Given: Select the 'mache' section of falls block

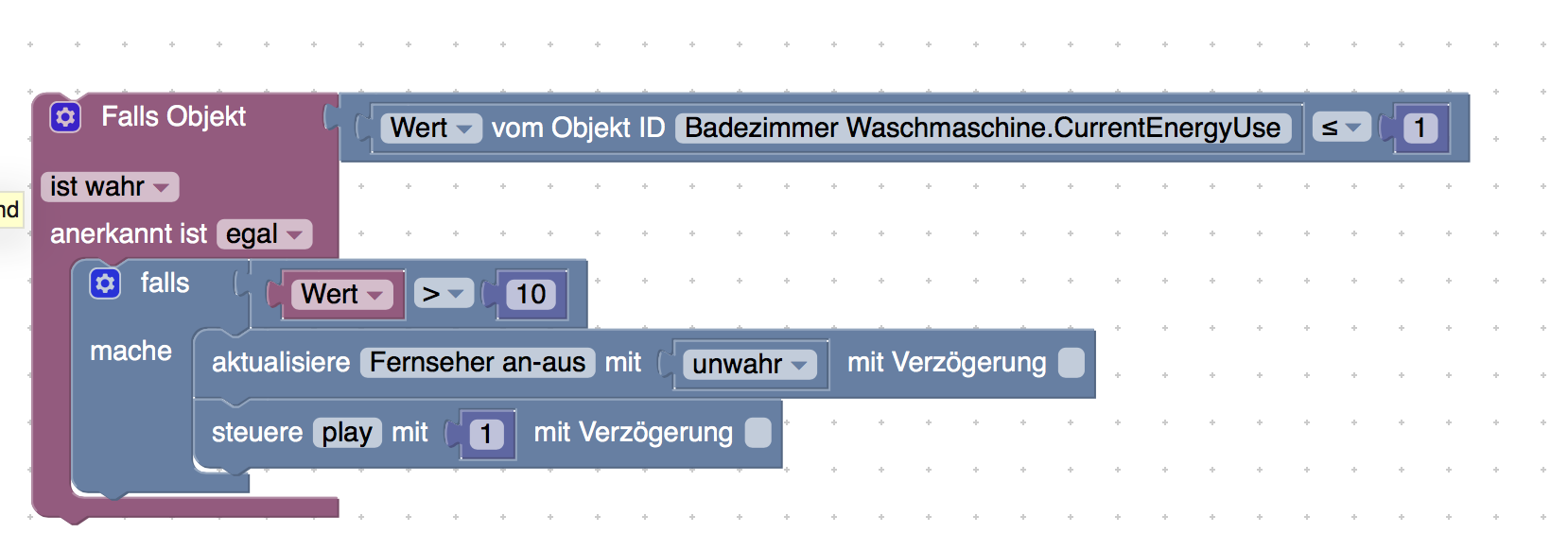Looking at the screenshot, I should point(131,351).
